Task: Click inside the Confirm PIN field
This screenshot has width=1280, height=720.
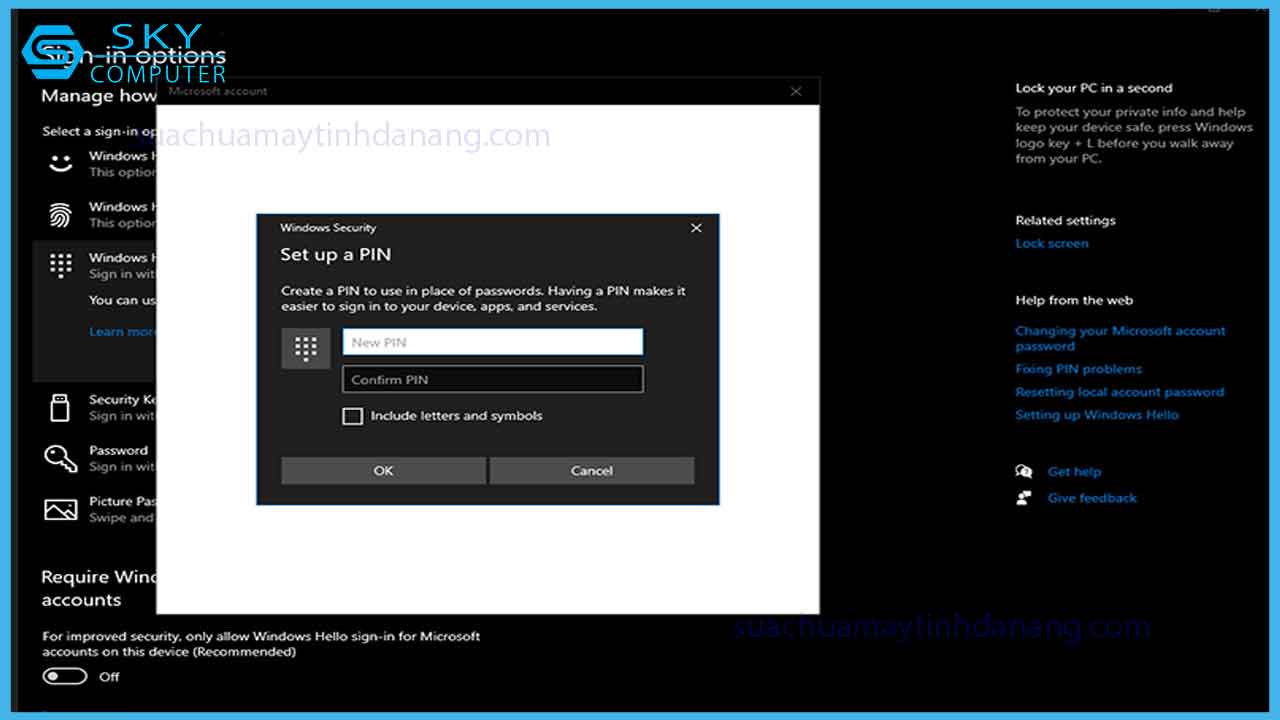Action: pyautogui.click(x=492, y=378)
